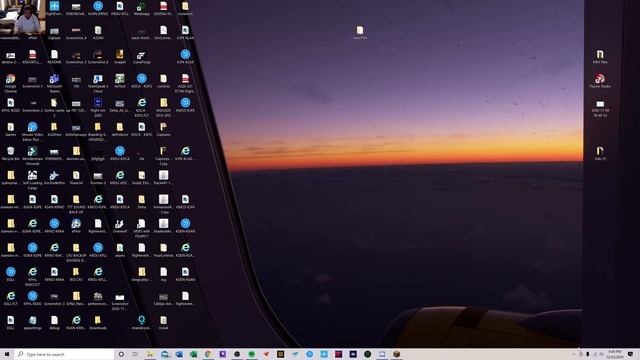Open Cortana from the taskbar
The width and height of the screenshot is (640, 360).
pos(121,354)
